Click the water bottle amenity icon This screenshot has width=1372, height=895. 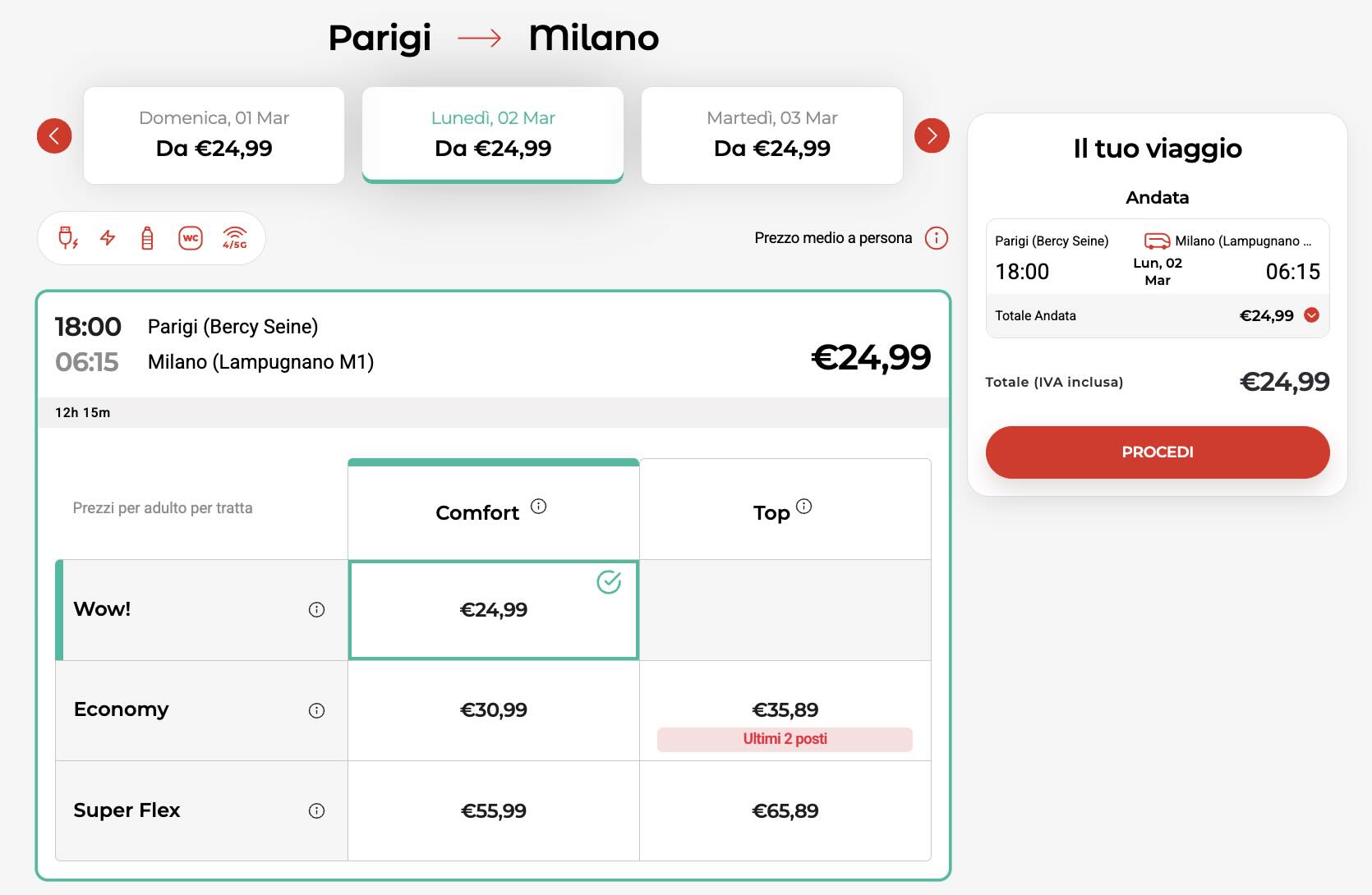click(149, 237)
